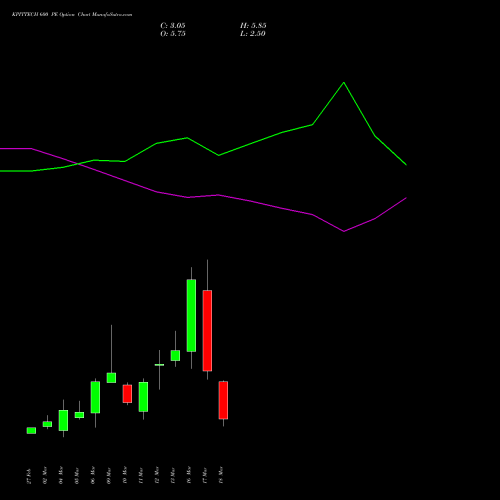Click the chart title starting with KPITTECH

72,15
